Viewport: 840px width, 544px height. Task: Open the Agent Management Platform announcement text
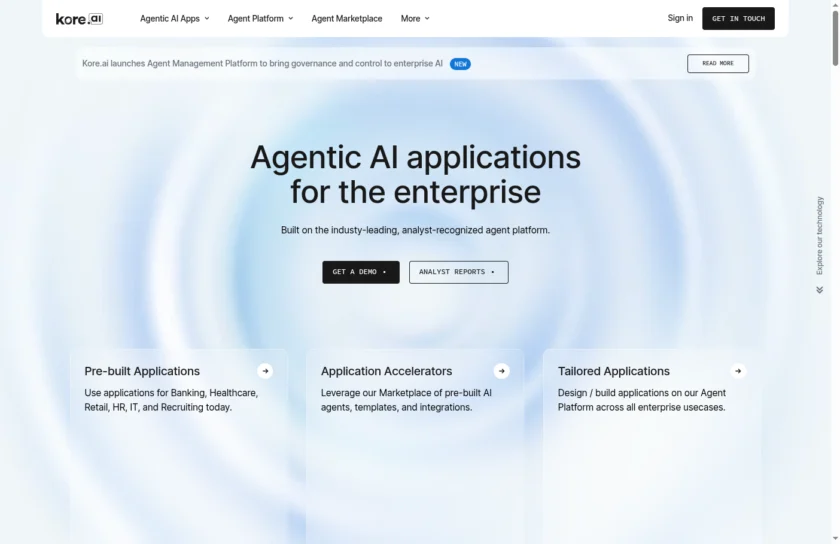[262, 63]
